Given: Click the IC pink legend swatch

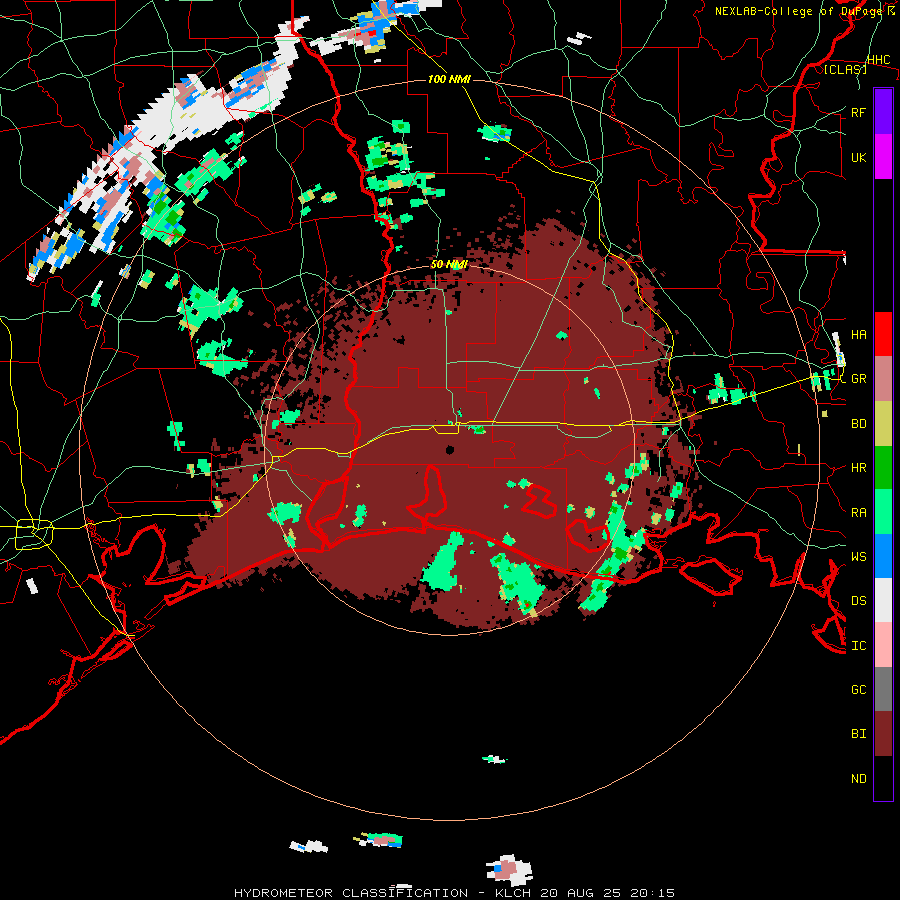Looking at the screenshot, I should (883, 645).
